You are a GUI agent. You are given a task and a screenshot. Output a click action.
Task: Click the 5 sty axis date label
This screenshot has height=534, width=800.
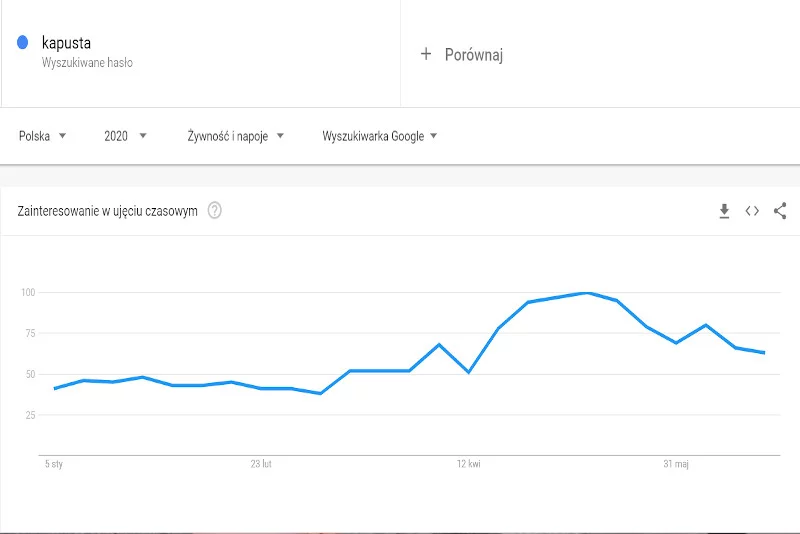point(54,464)
